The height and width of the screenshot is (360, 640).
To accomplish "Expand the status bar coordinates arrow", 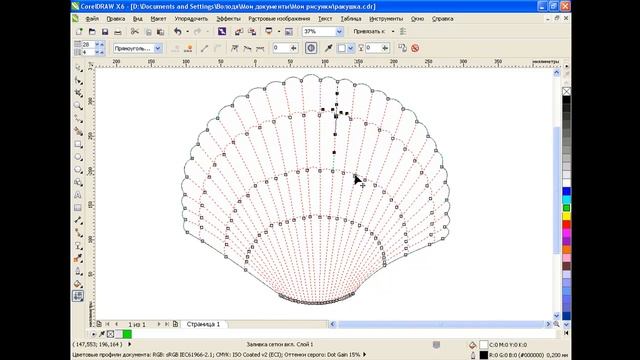I will (130, 344).
